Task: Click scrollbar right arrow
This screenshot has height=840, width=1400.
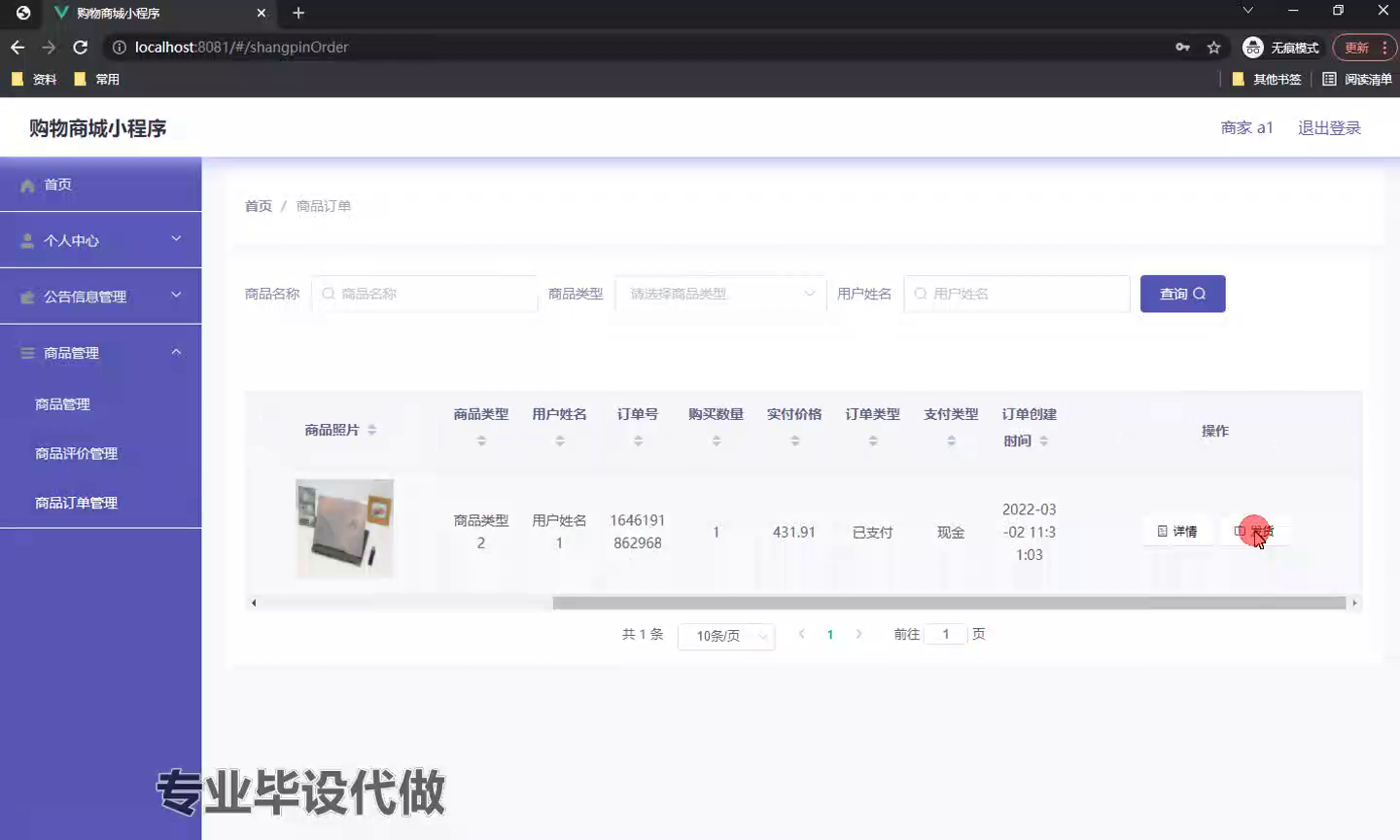Action: 1354,603
